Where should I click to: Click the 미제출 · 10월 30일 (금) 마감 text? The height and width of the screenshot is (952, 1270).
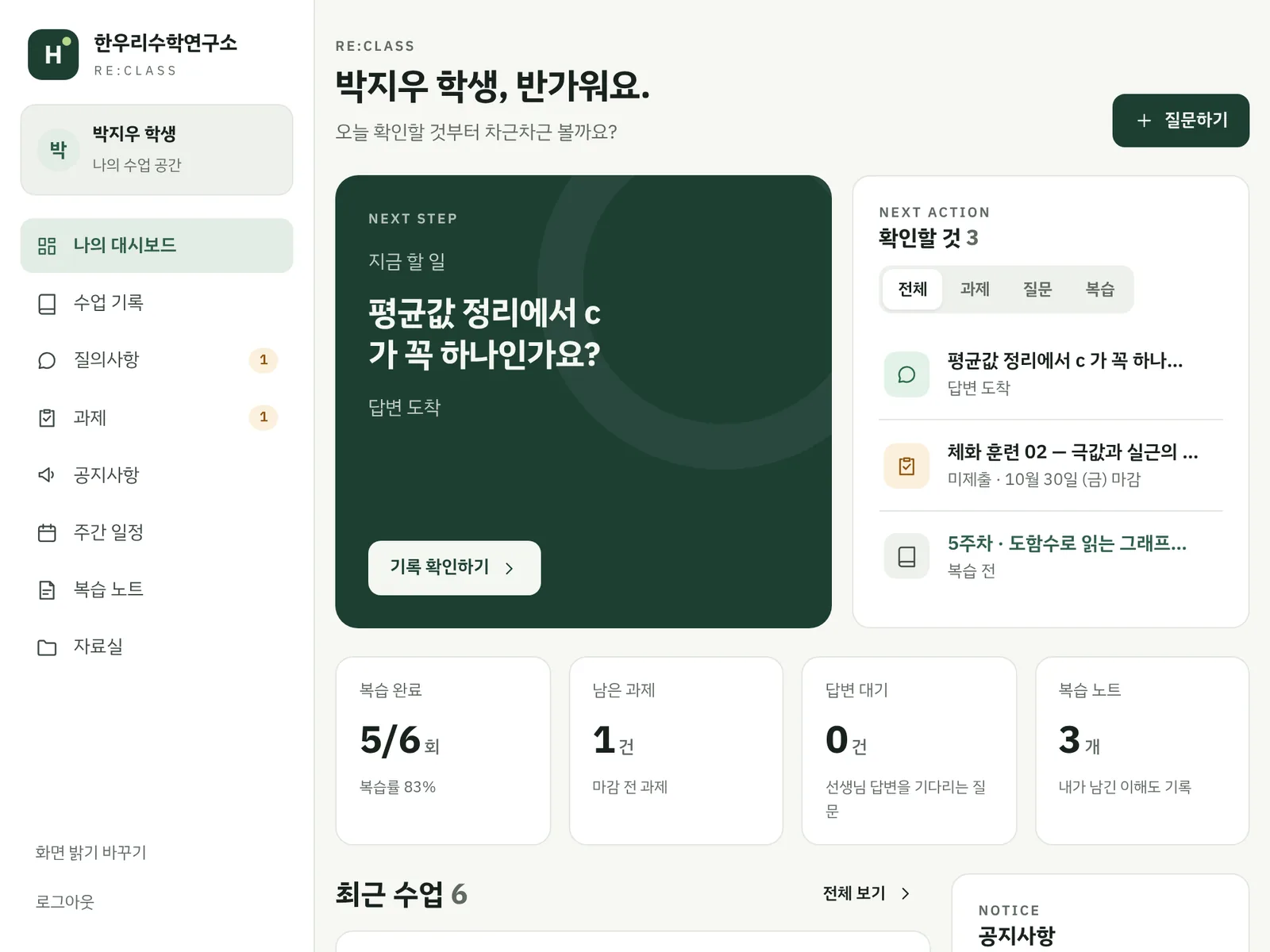1044,479
